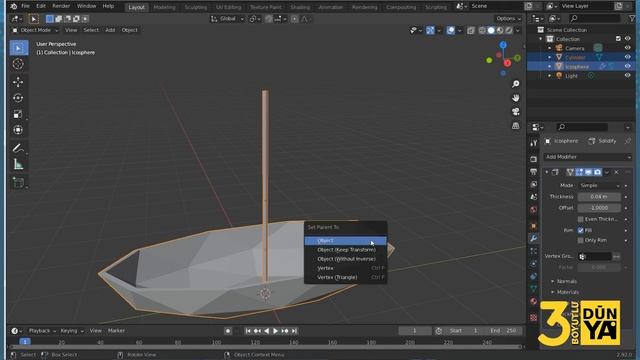Expand the Camera tree item

coord(549,48)
